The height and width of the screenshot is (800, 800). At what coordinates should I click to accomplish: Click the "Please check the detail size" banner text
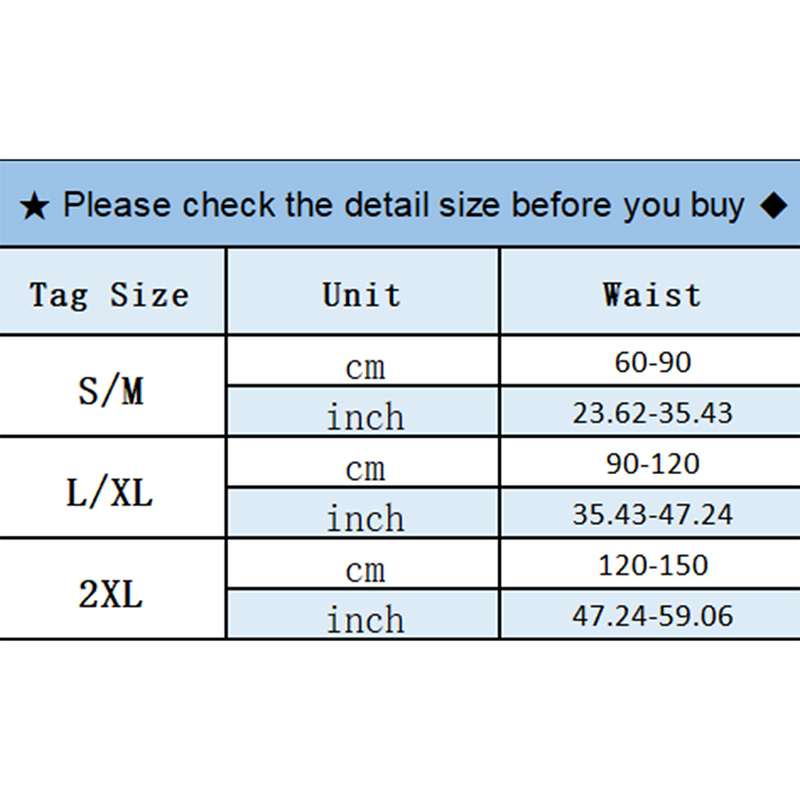click(403, 205)
